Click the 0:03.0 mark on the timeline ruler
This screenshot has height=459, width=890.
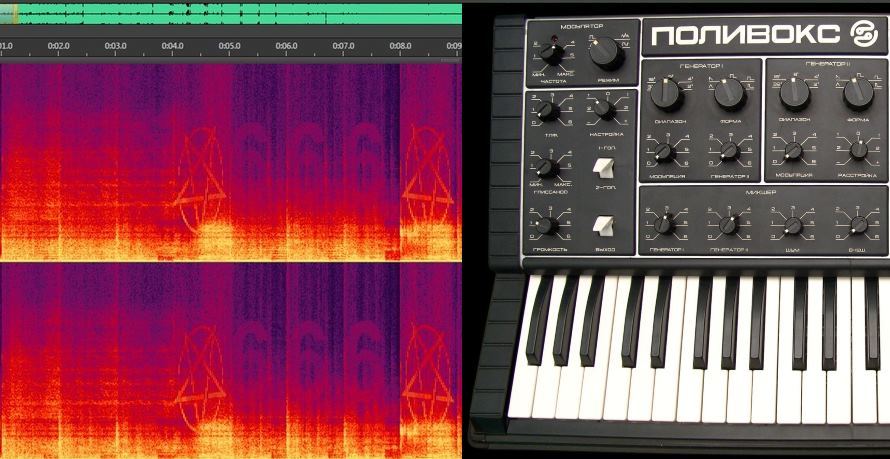[x=115, y=46]
